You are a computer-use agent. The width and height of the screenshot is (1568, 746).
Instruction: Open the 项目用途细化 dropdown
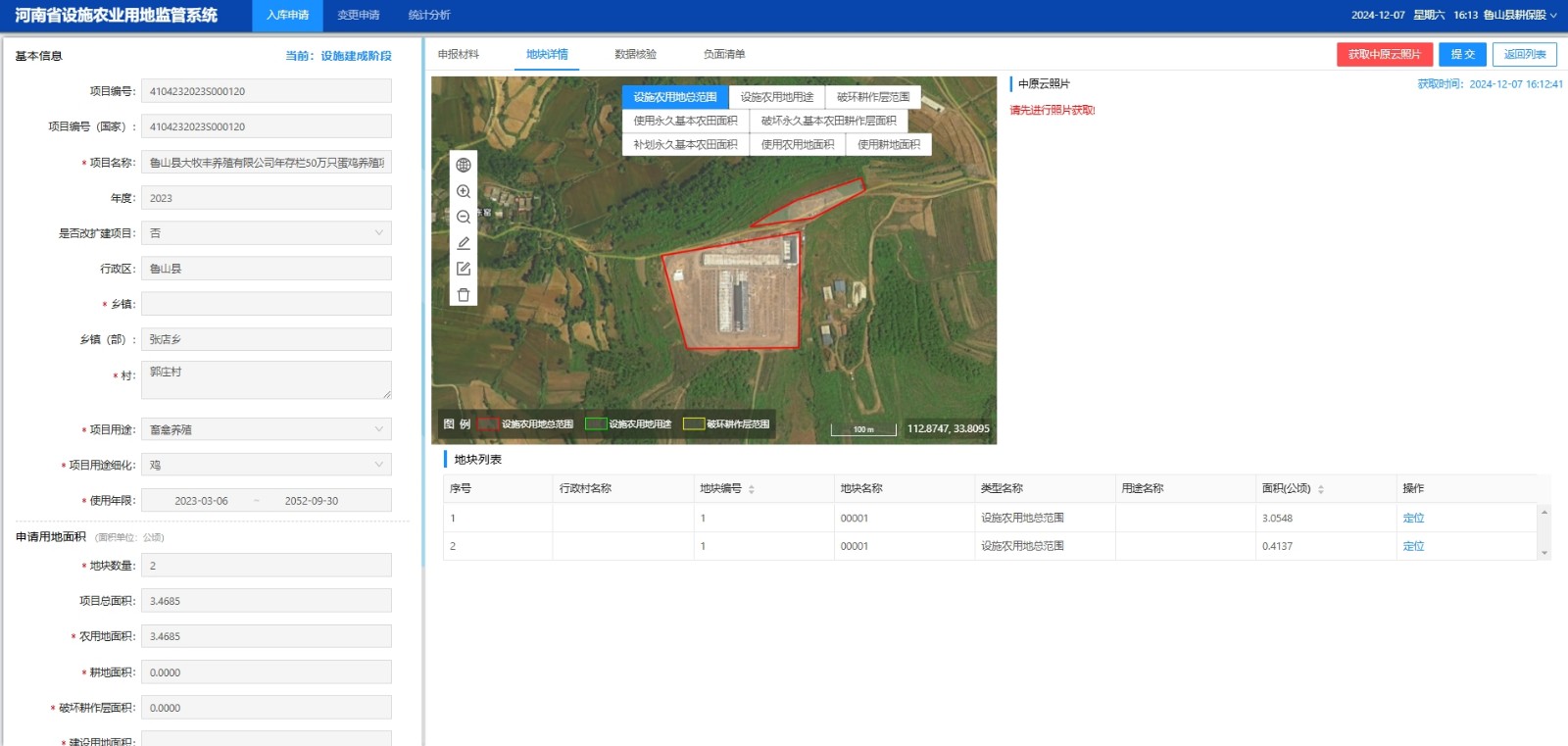point(267,465)
